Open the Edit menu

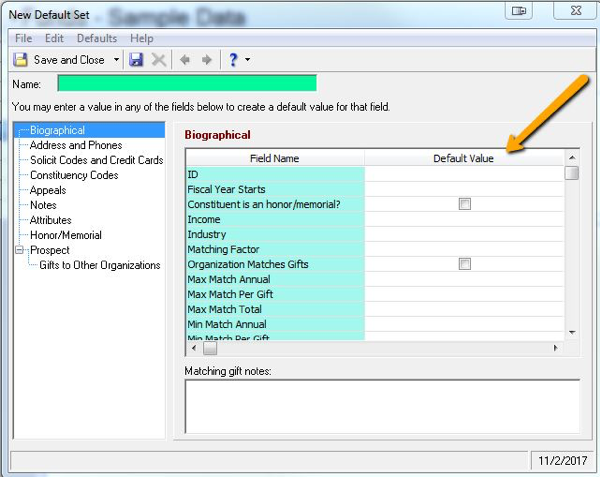pyautogui.click(x=54, y=38)
